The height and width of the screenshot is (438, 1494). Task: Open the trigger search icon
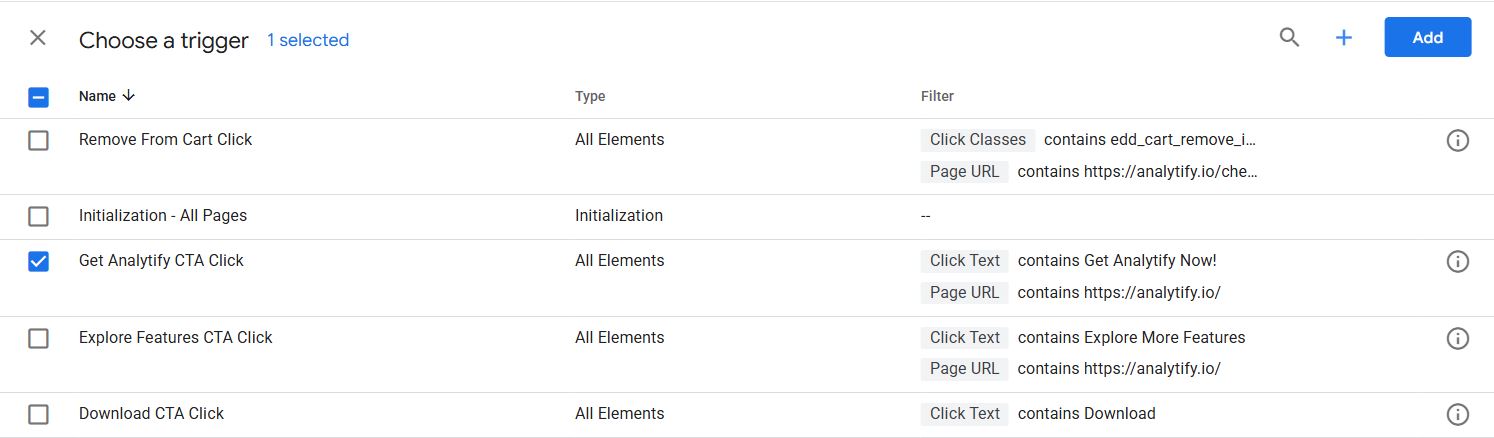1290,38
